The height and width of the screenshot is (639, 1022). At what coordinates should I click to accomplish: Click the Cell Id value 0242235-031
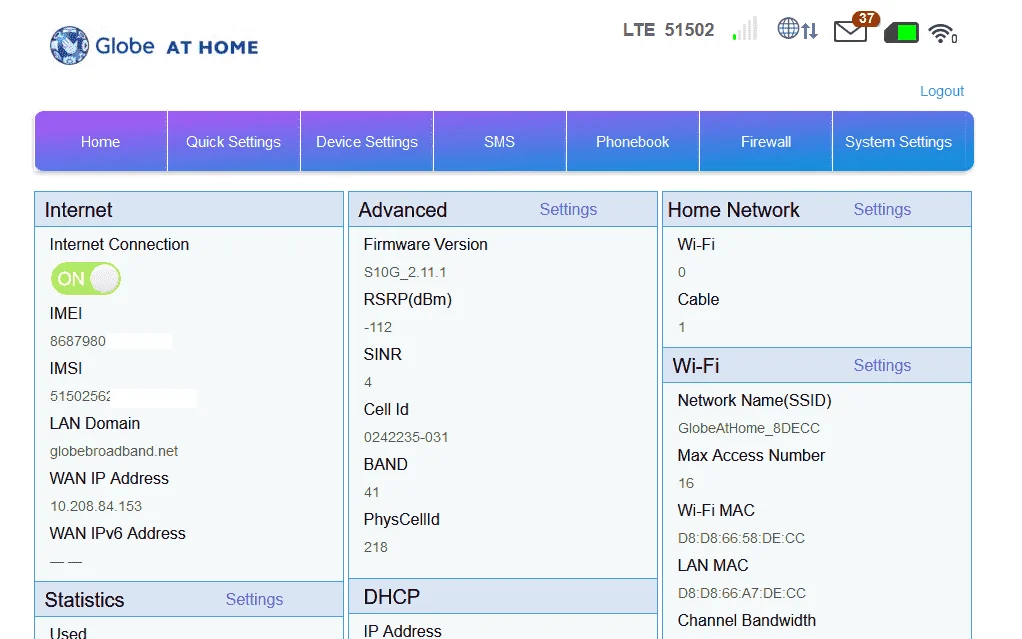coord(406,437)
